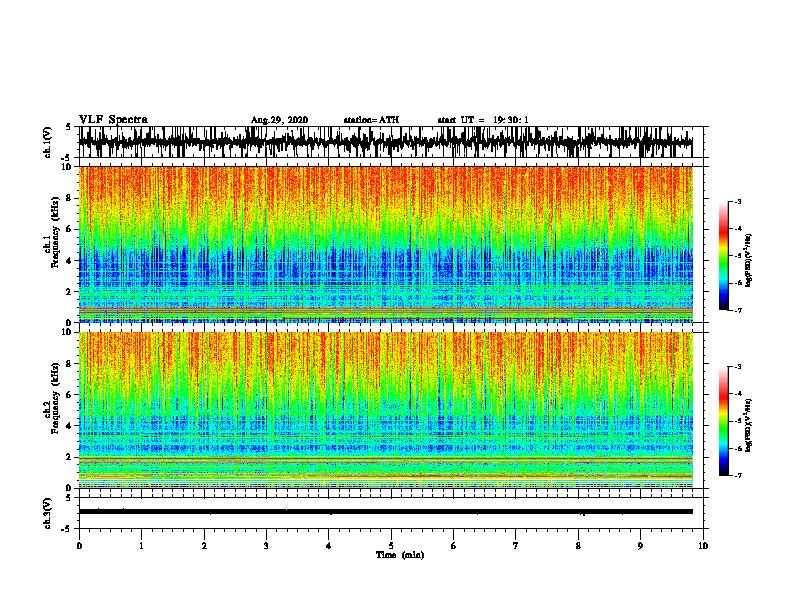The image size is (792, 612).
Task: Click the ch.1(V) waveform axis label
Action: point(48,142)
